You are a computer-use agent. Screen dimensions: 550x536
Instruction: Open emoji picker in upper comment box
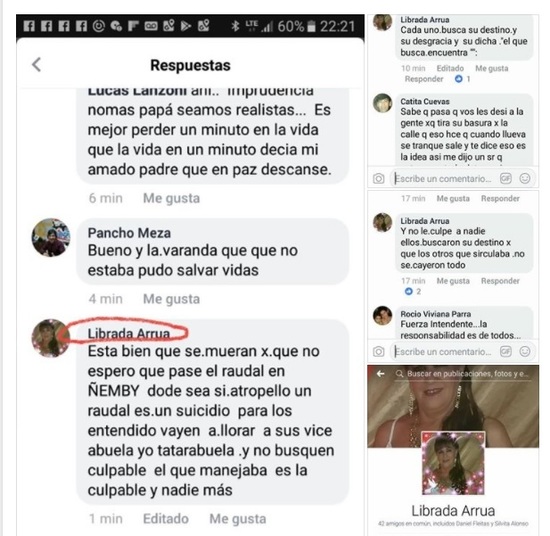[x=525, y=179]
